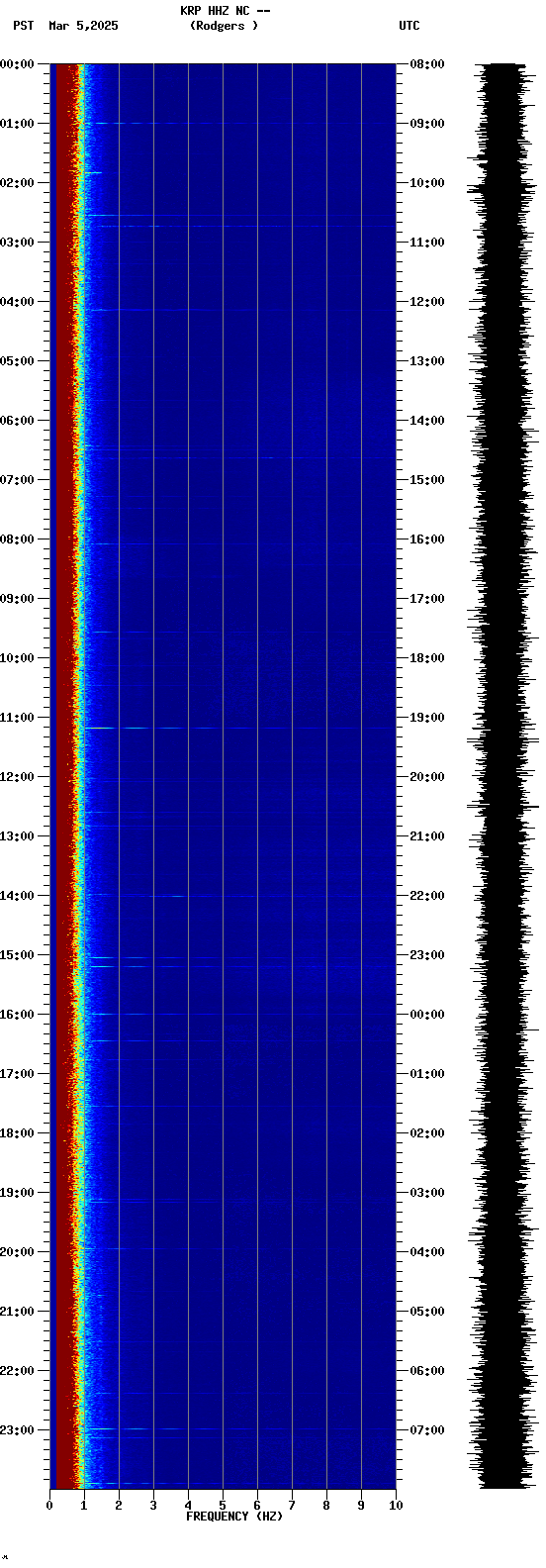The height and width of the screenshot is (1568, 546).
Task: Click the '00:00' UTC time label
Action: [x=427, y=1015]
